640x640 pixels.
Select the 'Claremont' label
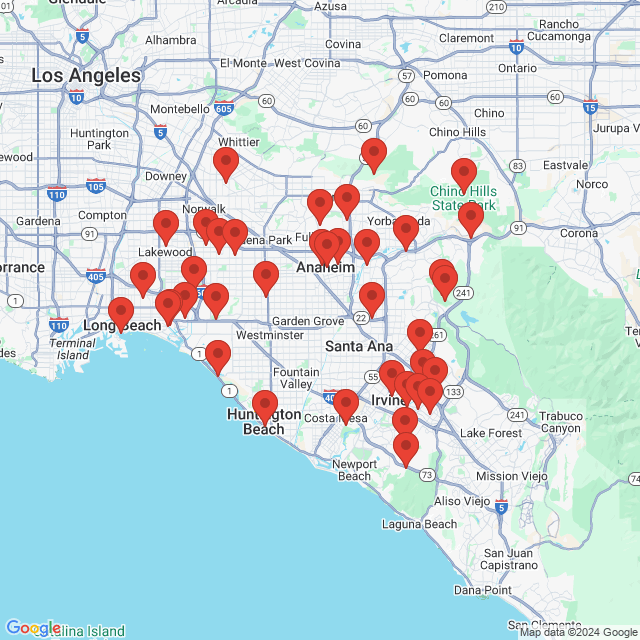pyautogui.click(x=466, y=38)
